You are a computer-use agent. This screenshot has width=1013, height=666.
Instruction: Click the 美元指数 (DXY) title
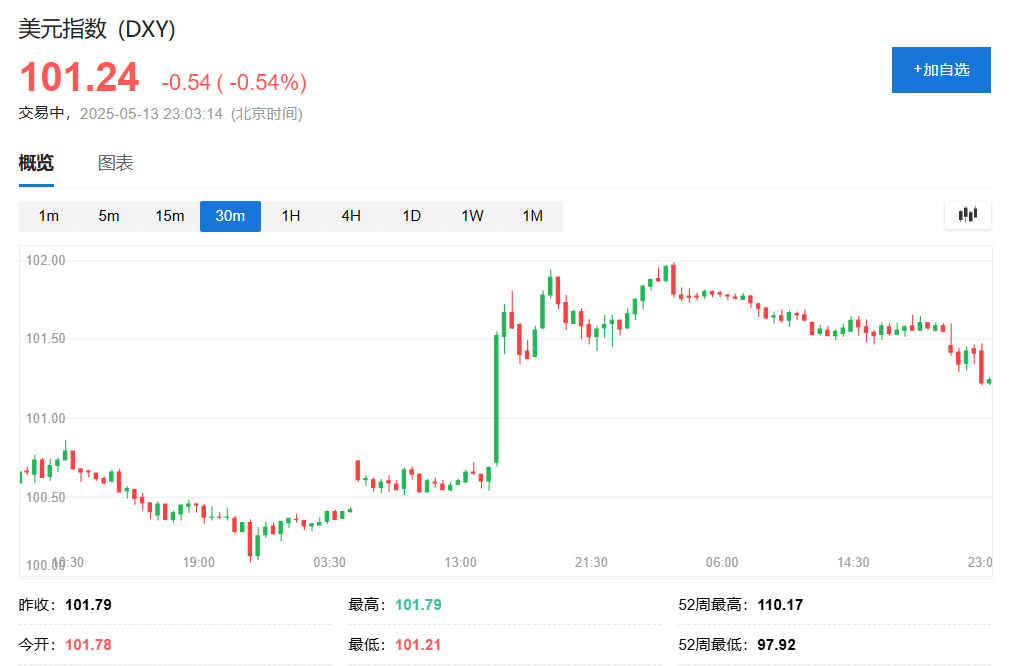[97, 29]
